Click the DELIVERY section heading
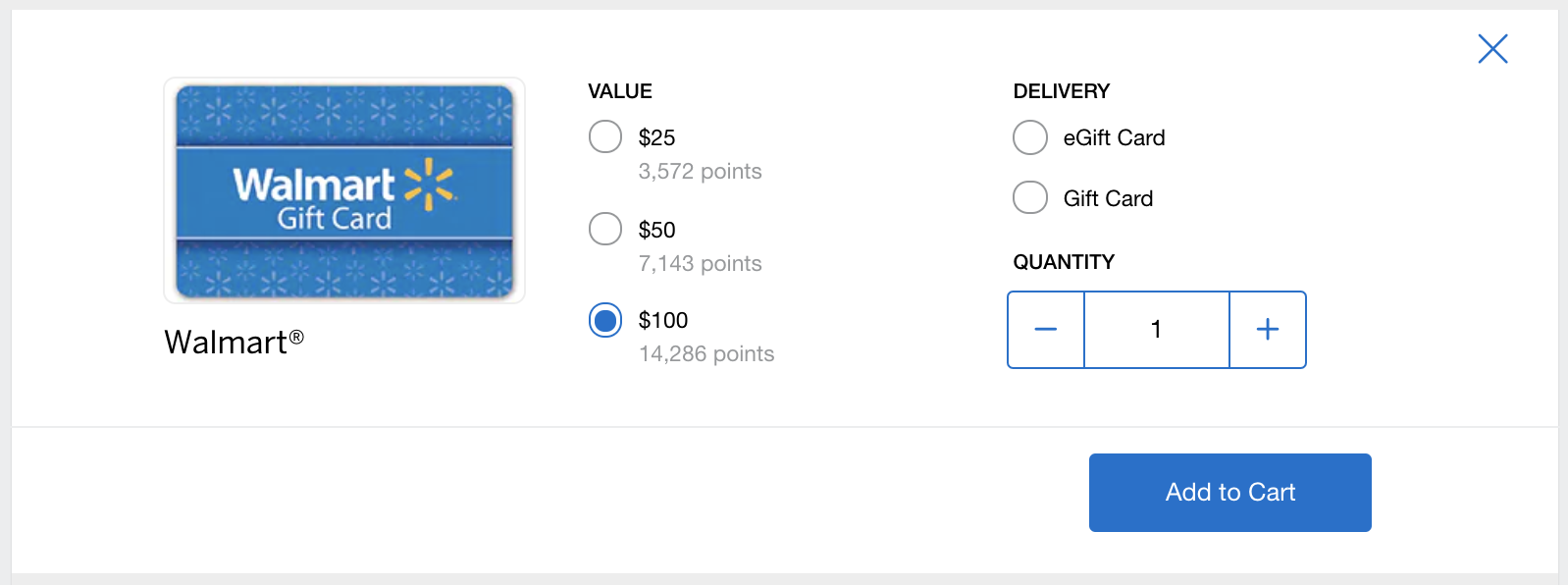1568x585 pixels. click(x=1061, y=90)
